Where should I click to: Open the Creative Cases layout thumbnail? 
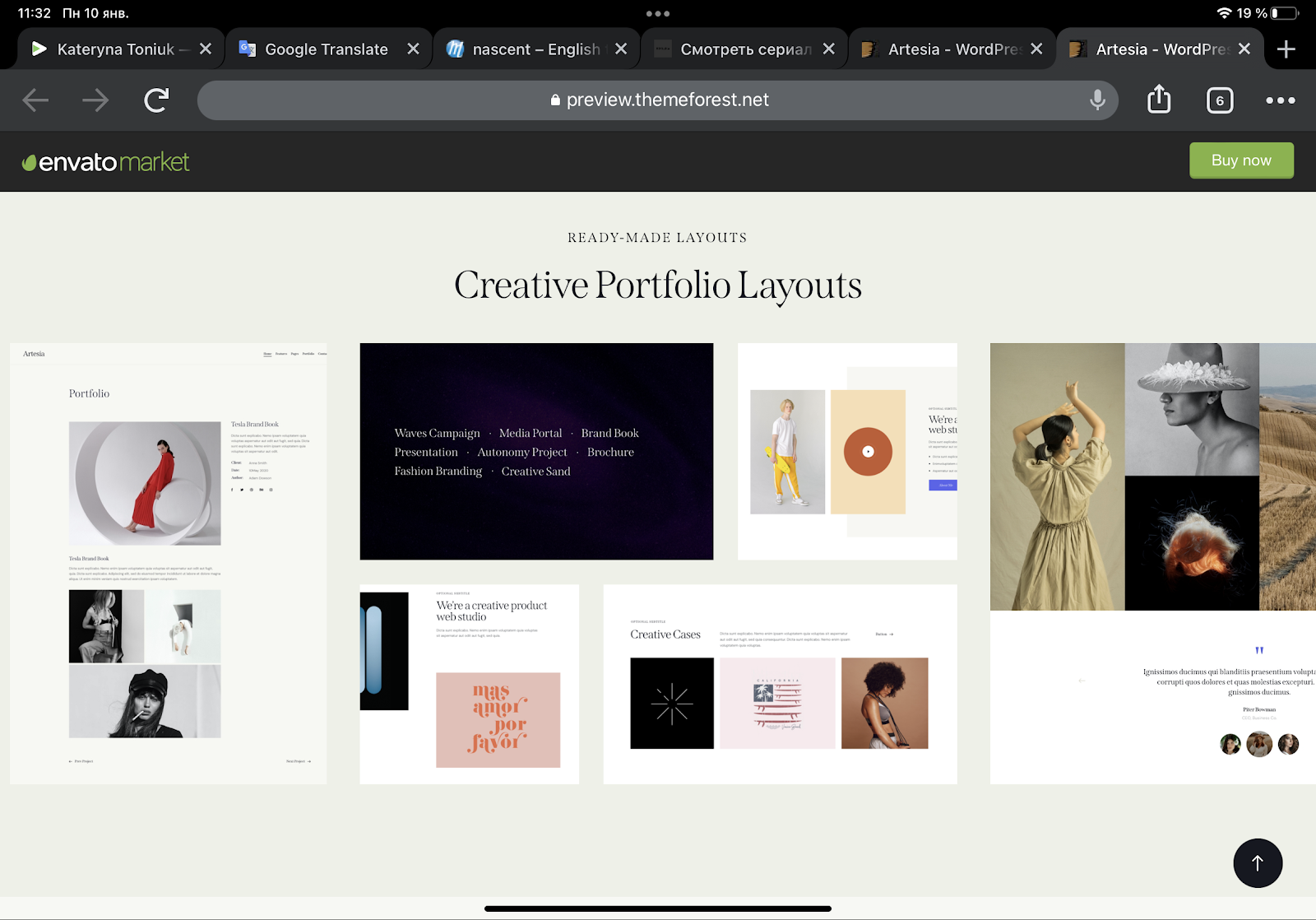coord(780,685)
